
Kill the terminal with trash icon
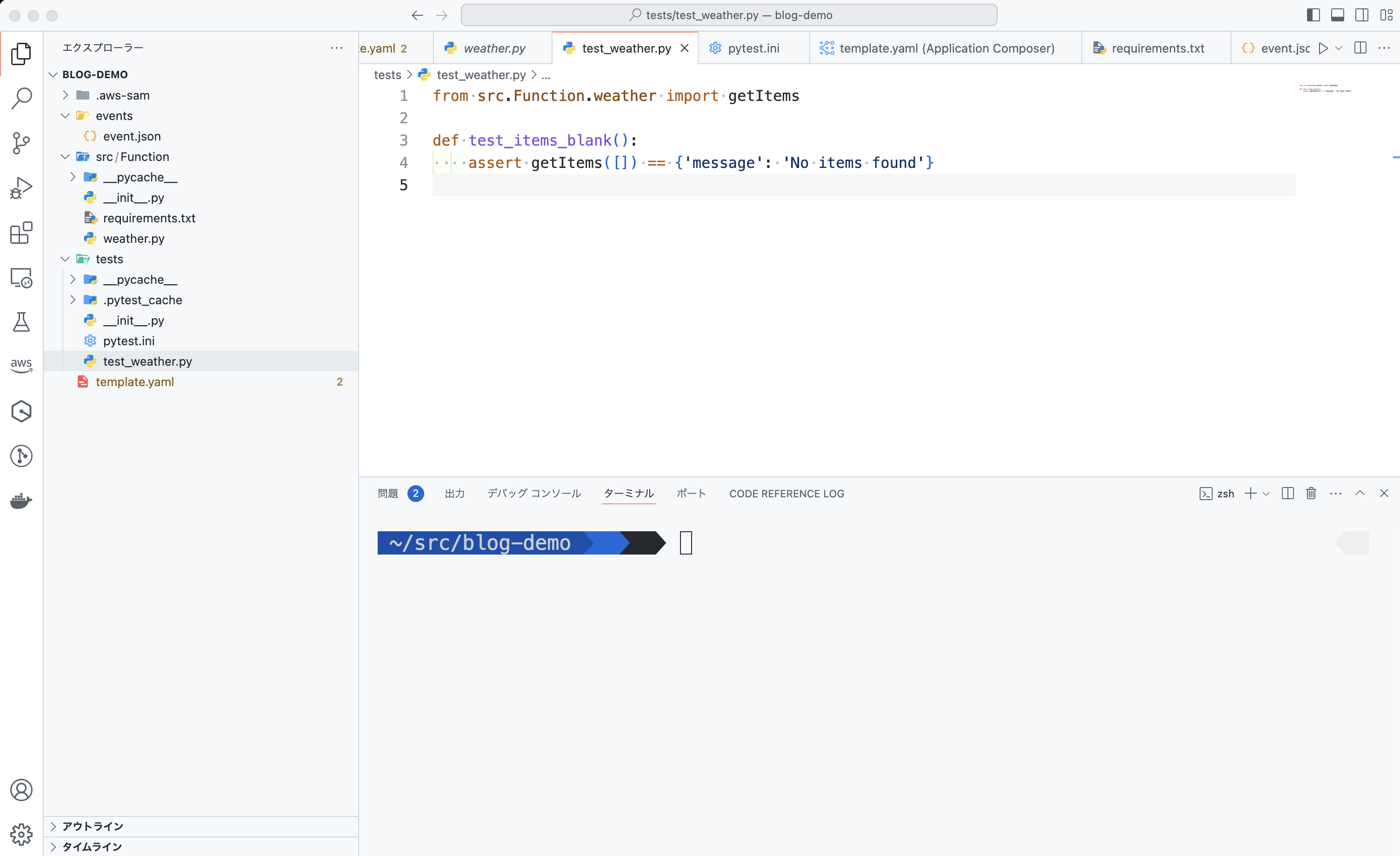pos(1311,494)
